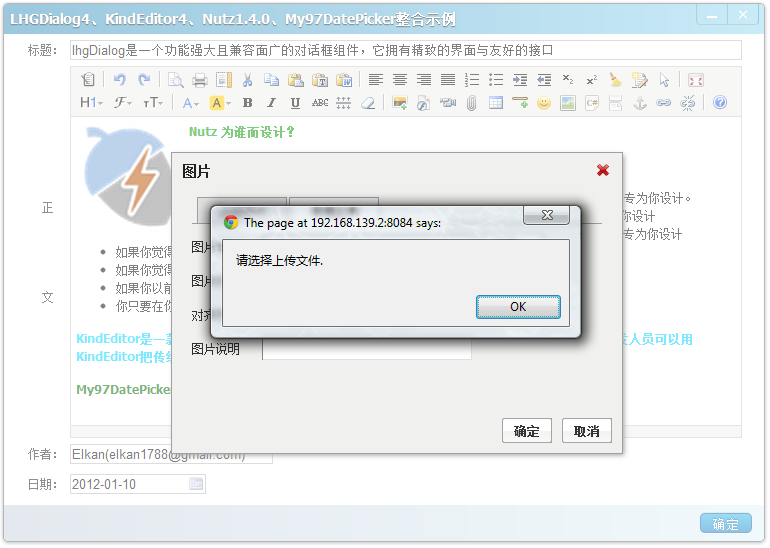Image resolution: width=770 pixels, height=548 pixels.
Task: Cut selection with the scissors icon
Action: point(248,80)
